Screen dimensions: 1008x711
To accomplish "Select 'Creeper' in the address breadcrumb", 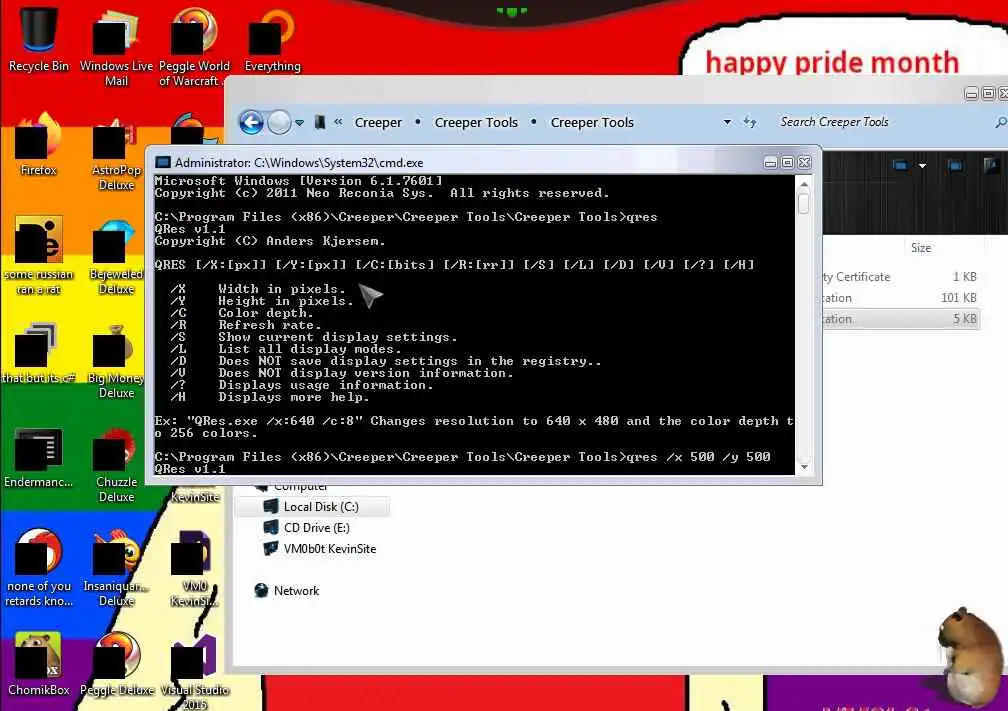I will (x=378, y=122).
